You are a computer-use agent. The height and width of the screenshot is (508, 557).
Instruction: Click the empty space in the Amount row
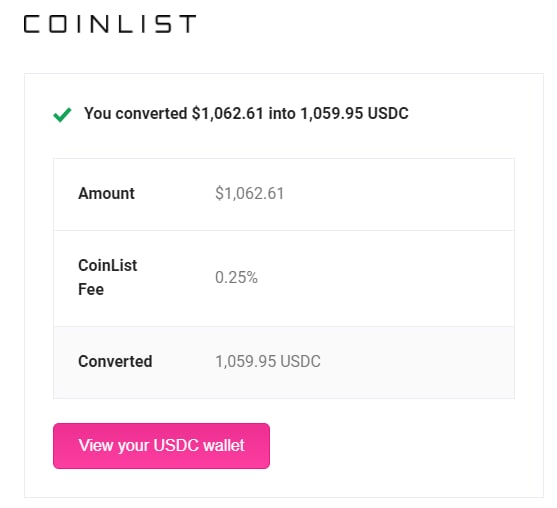pyautogui.click(x=398, y=194)
